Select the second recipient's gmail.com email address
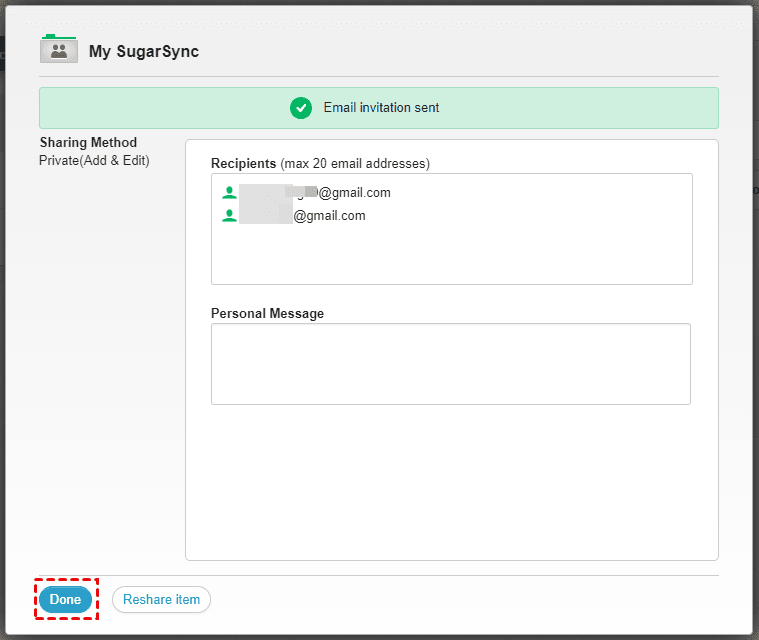The height and width of the screenshot is (640, 759). [302, 215]
